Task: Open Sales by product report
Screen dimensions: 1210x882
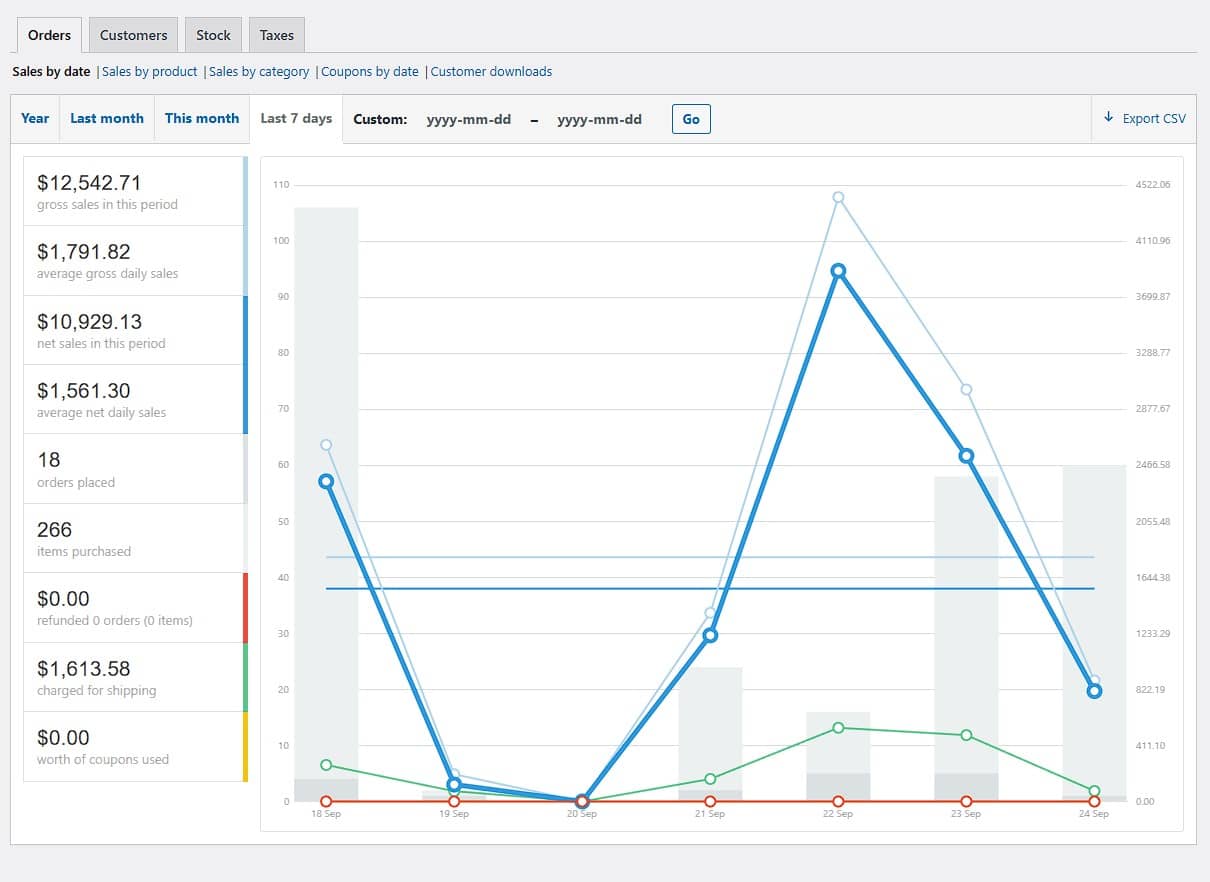Action: click(x=150, y=72)
